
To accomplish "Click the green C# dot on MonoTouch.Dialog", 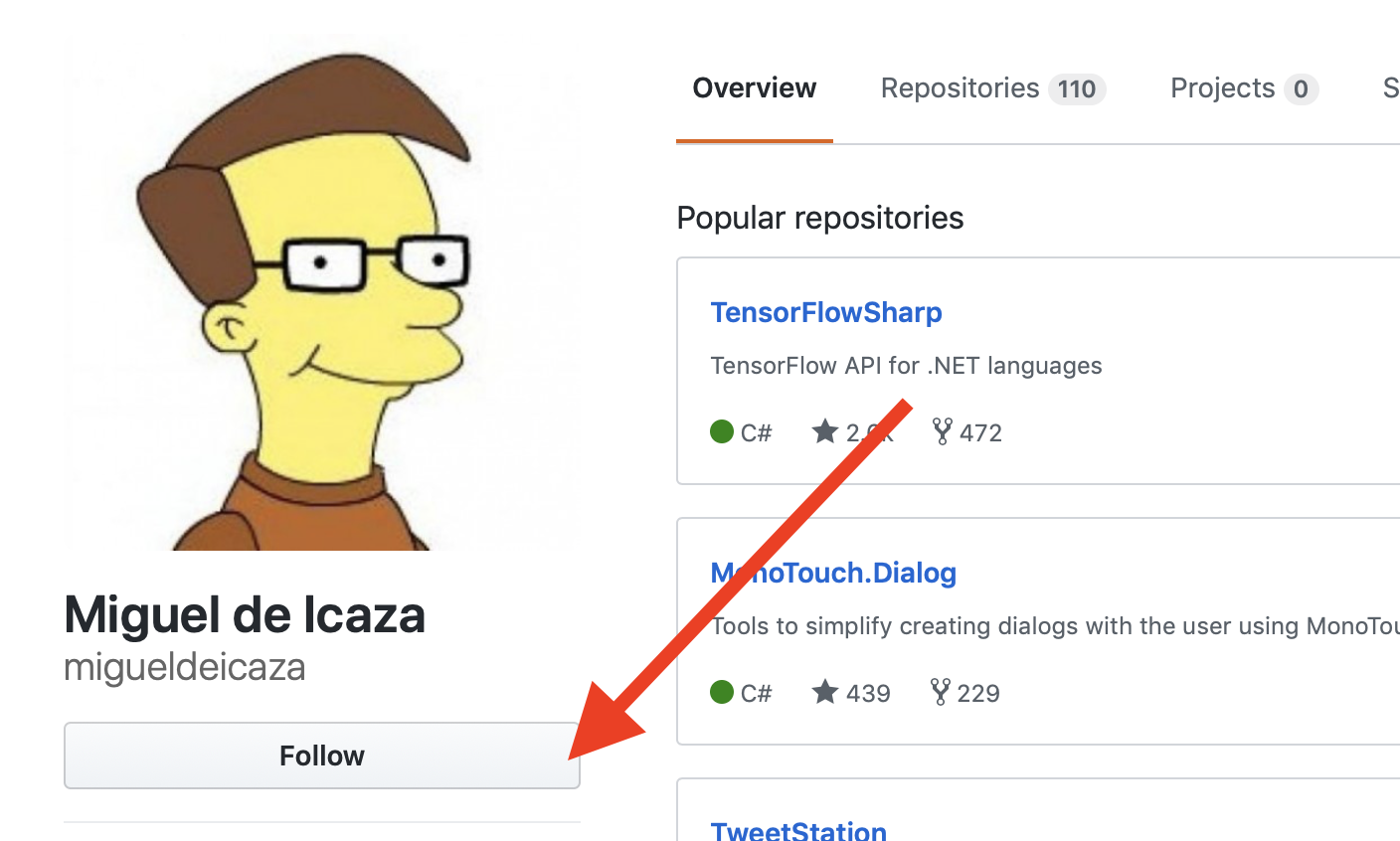I will tap(722, 692).
